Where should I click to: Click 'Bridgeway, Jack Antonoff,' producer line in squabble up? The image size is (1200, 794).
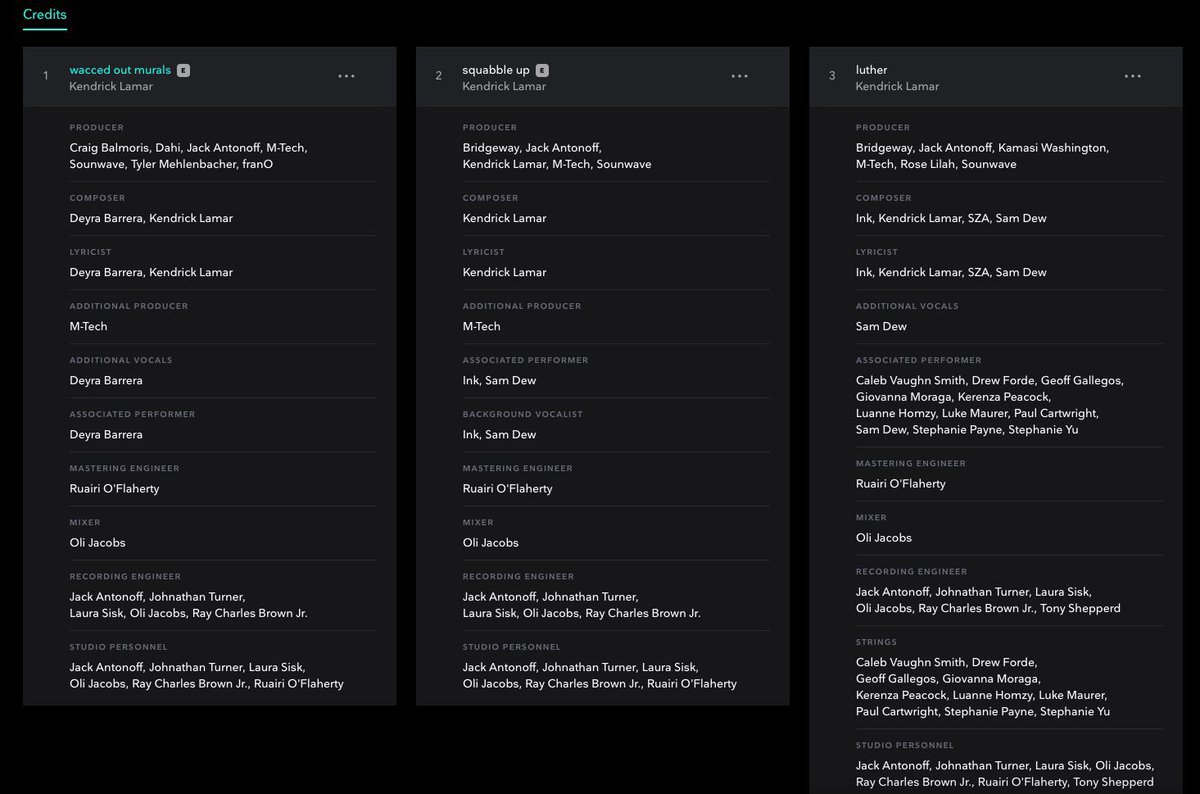click(532, 148)
